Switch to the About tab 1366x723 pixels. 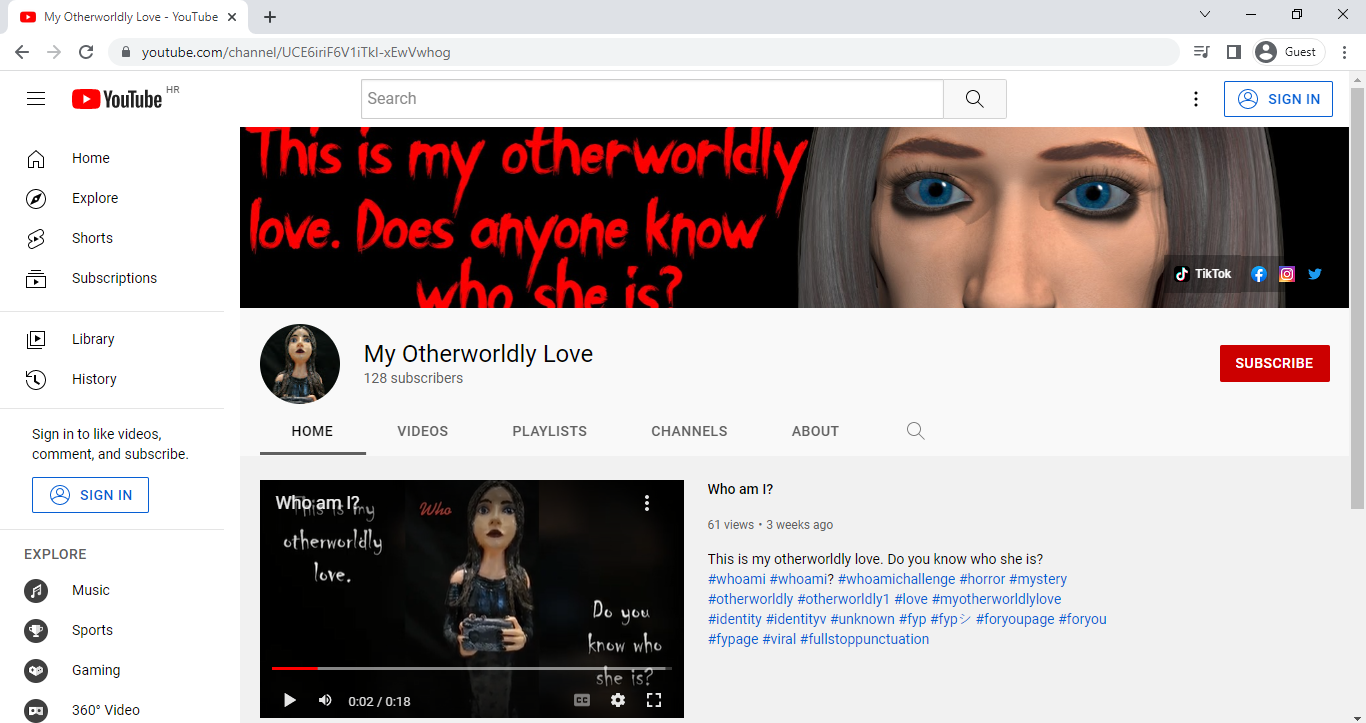click(x=815, y=431)
